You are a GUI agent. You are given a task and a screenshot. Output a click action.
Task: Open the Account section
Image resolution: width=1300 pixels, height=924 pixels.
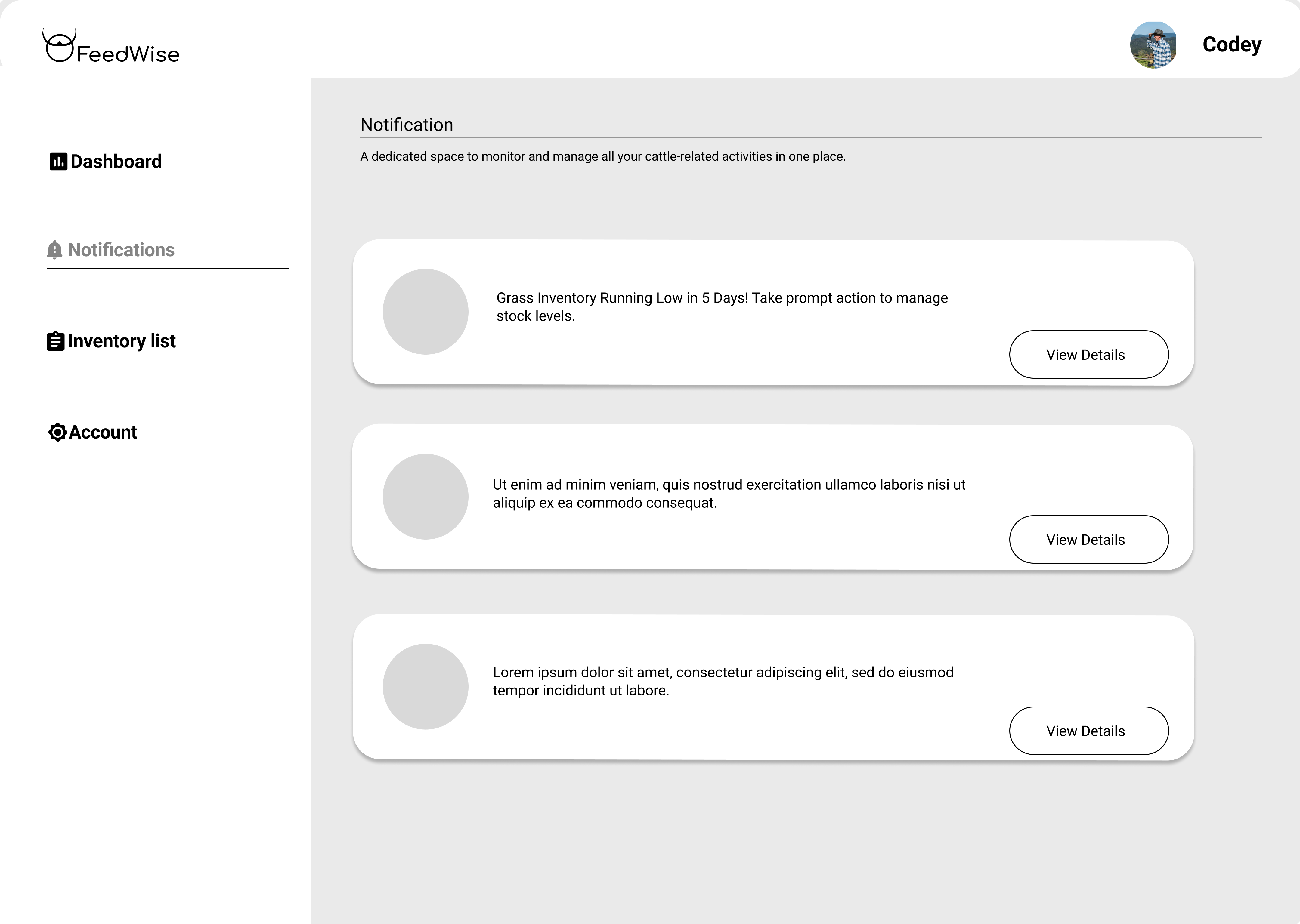point(93,433)
